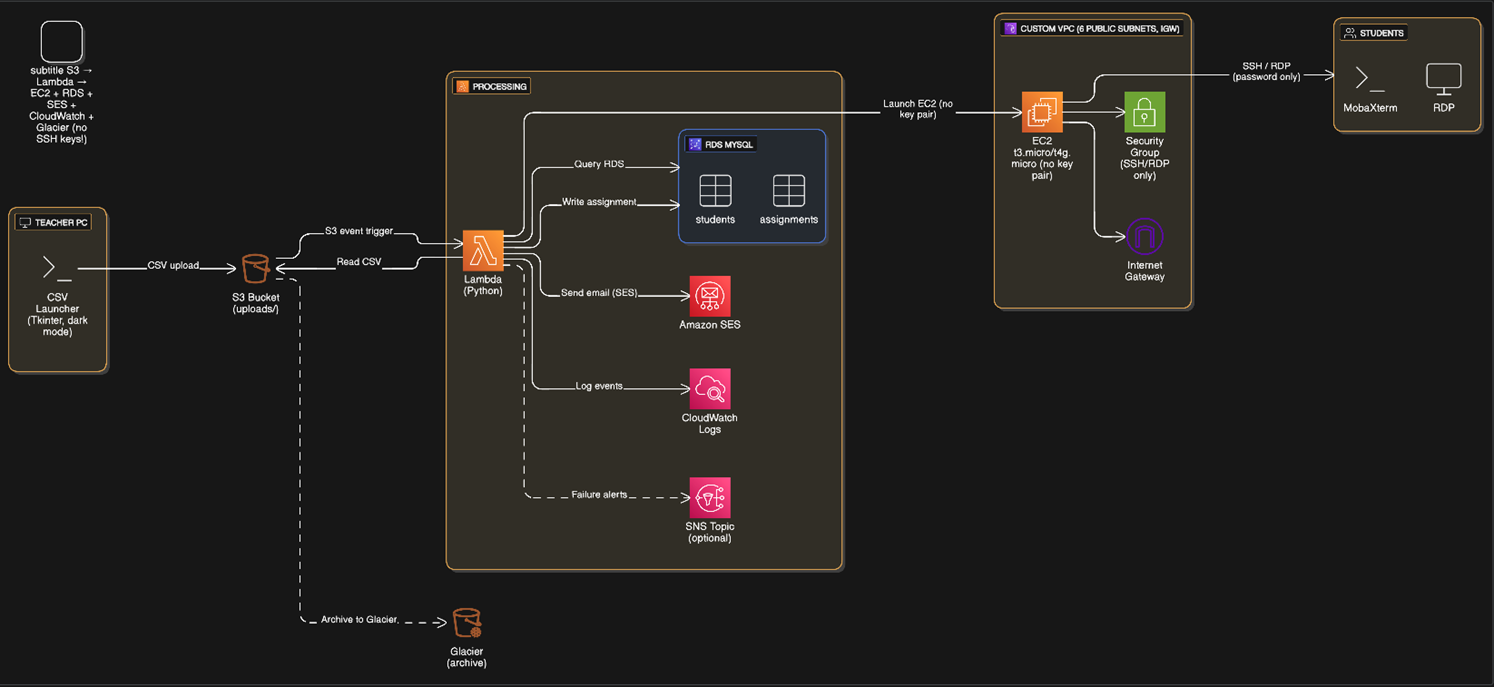Click the "Log events" edge label
This screenshot has height=687, width=1494.
tap(599, 386)
